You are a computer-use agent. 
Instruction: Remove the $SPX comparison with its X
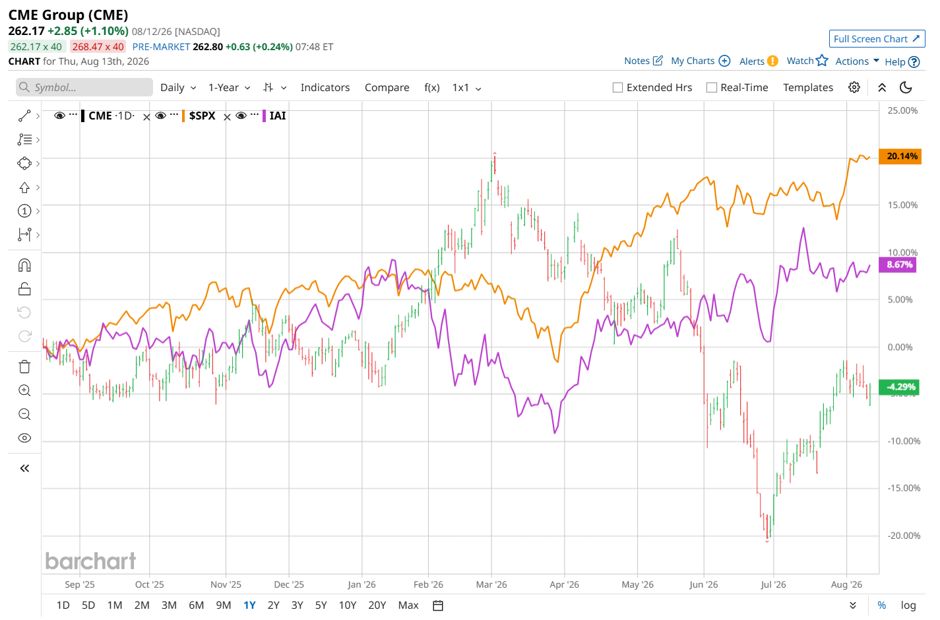(x=227, y=118)
